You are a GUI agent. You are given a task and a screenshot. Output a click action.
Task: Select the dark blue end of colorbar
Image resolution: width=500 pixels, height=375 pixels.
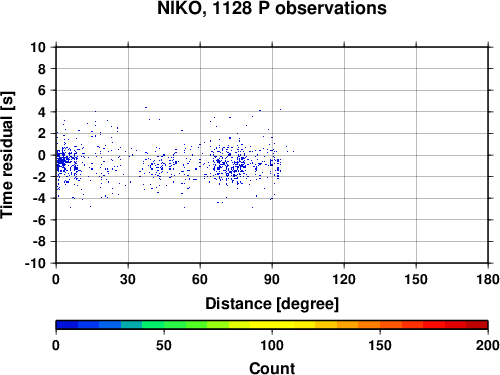click(x=67, y=325)
